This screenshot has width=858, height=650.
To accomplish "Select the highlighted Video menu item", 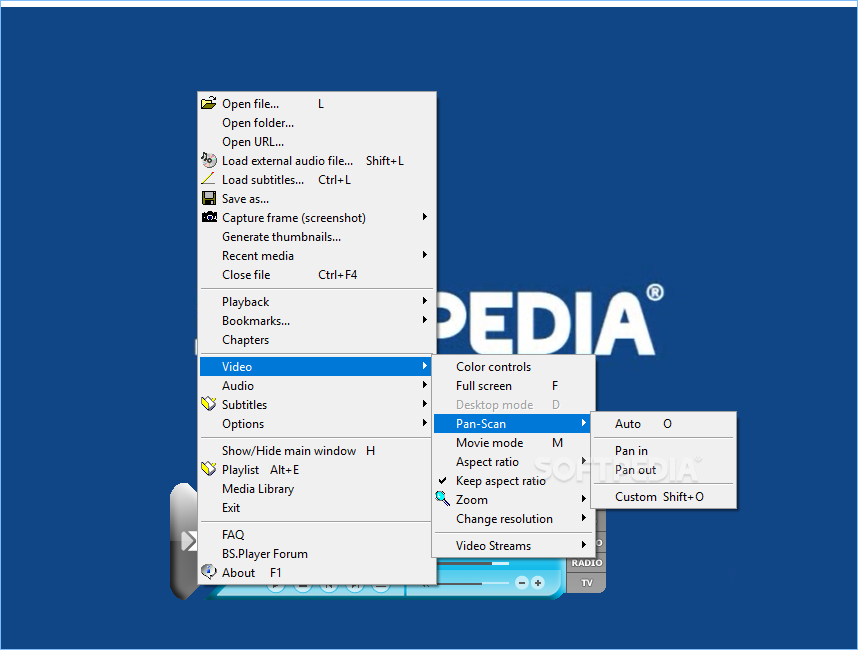I will 316,367.
